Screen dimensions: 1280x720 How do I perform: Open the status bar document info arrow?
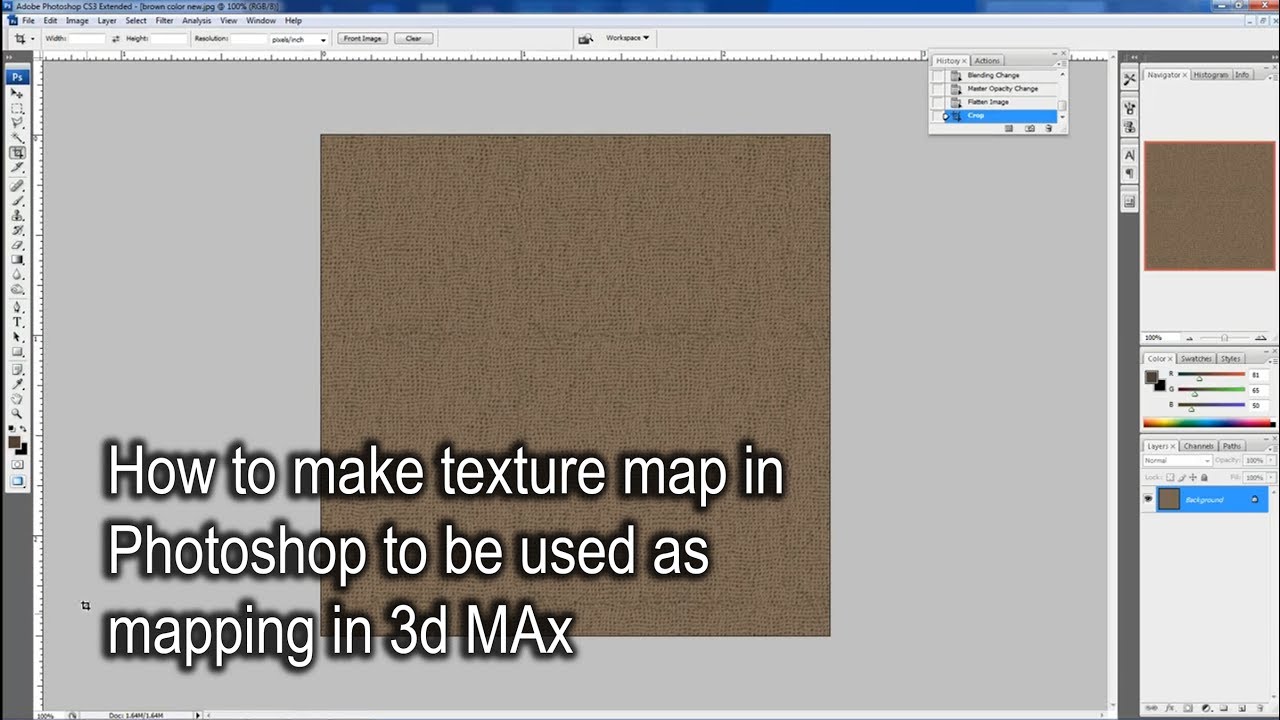[x=198, y=715]
